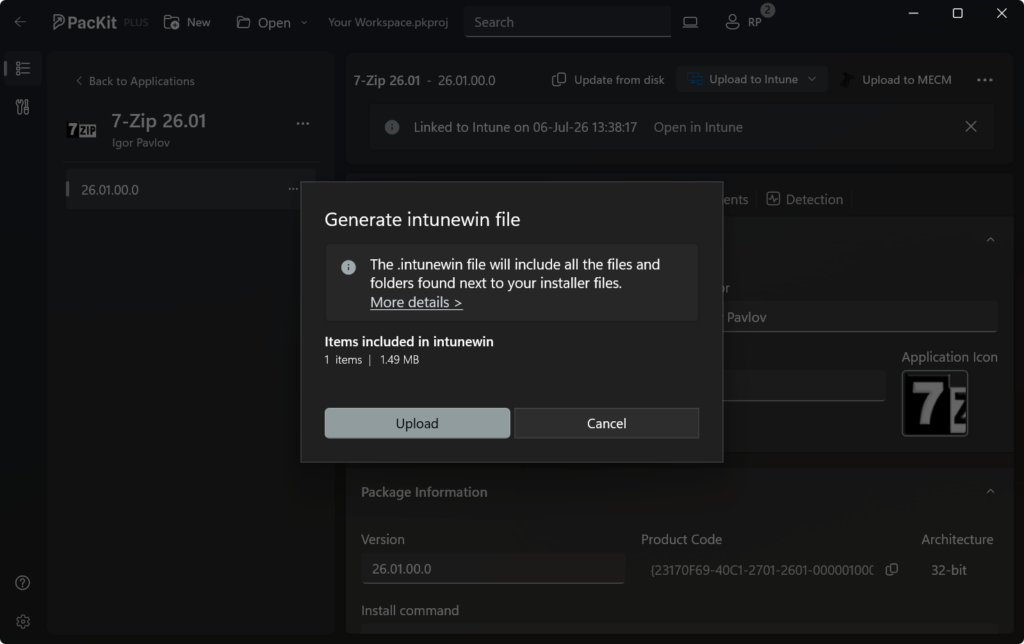The image size is (1024, 644).
Task: Click Upload in the dialog
Action: coord(417,423)
